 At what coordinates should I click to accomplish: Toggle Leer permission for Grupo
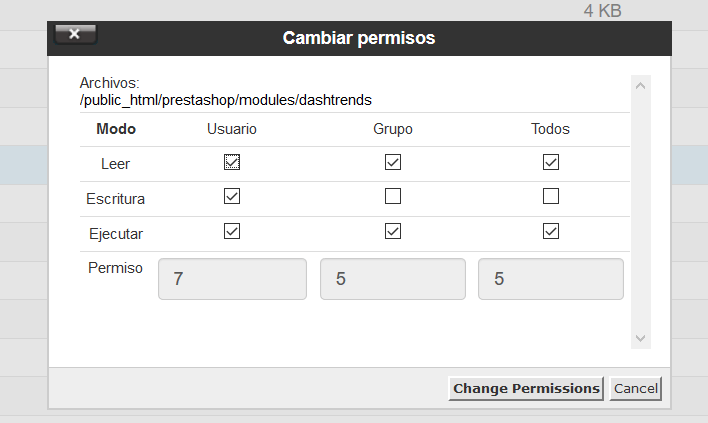tap(393, 162)
